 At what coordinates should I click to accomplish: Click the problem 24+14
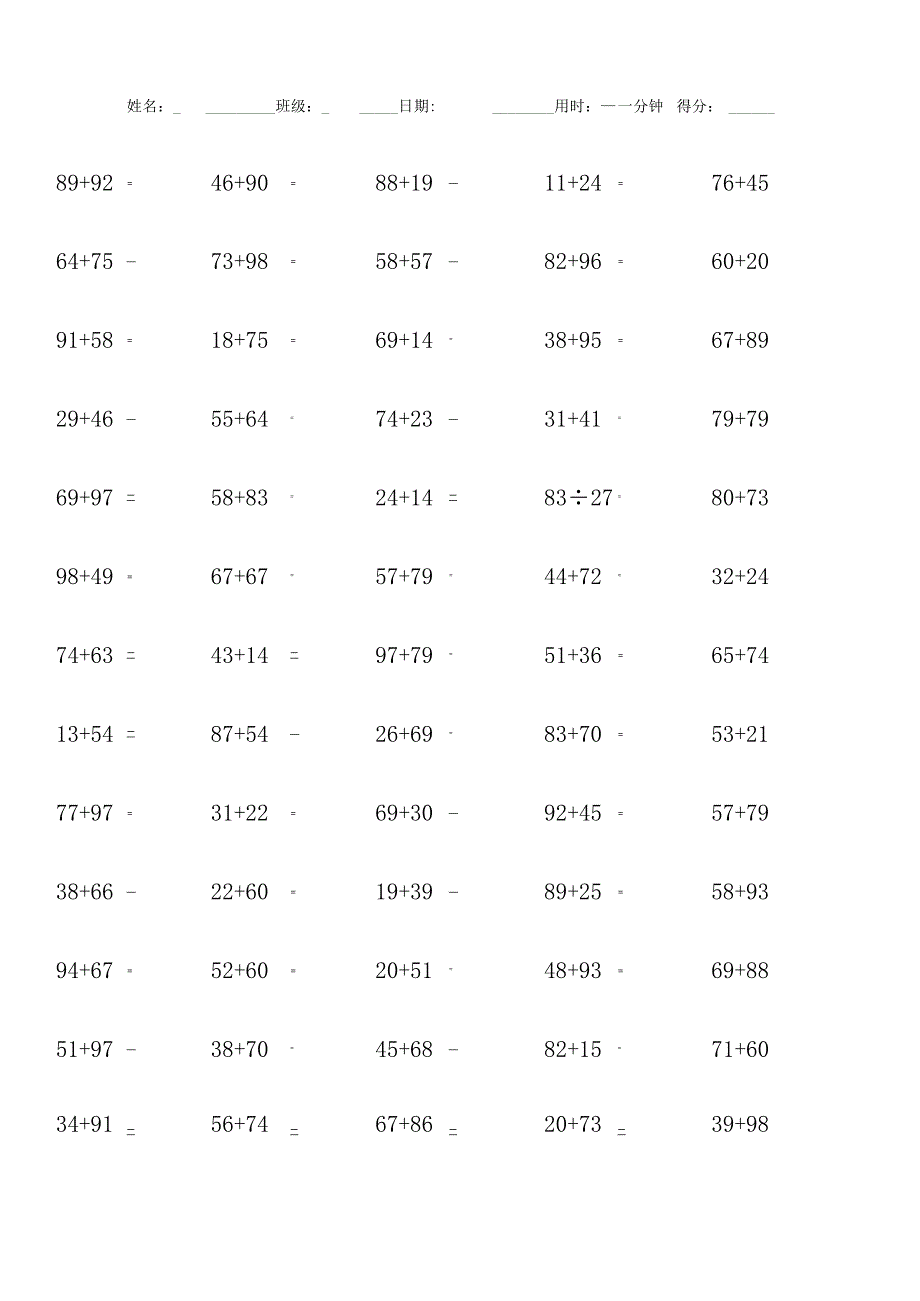(x=404, y=498)
